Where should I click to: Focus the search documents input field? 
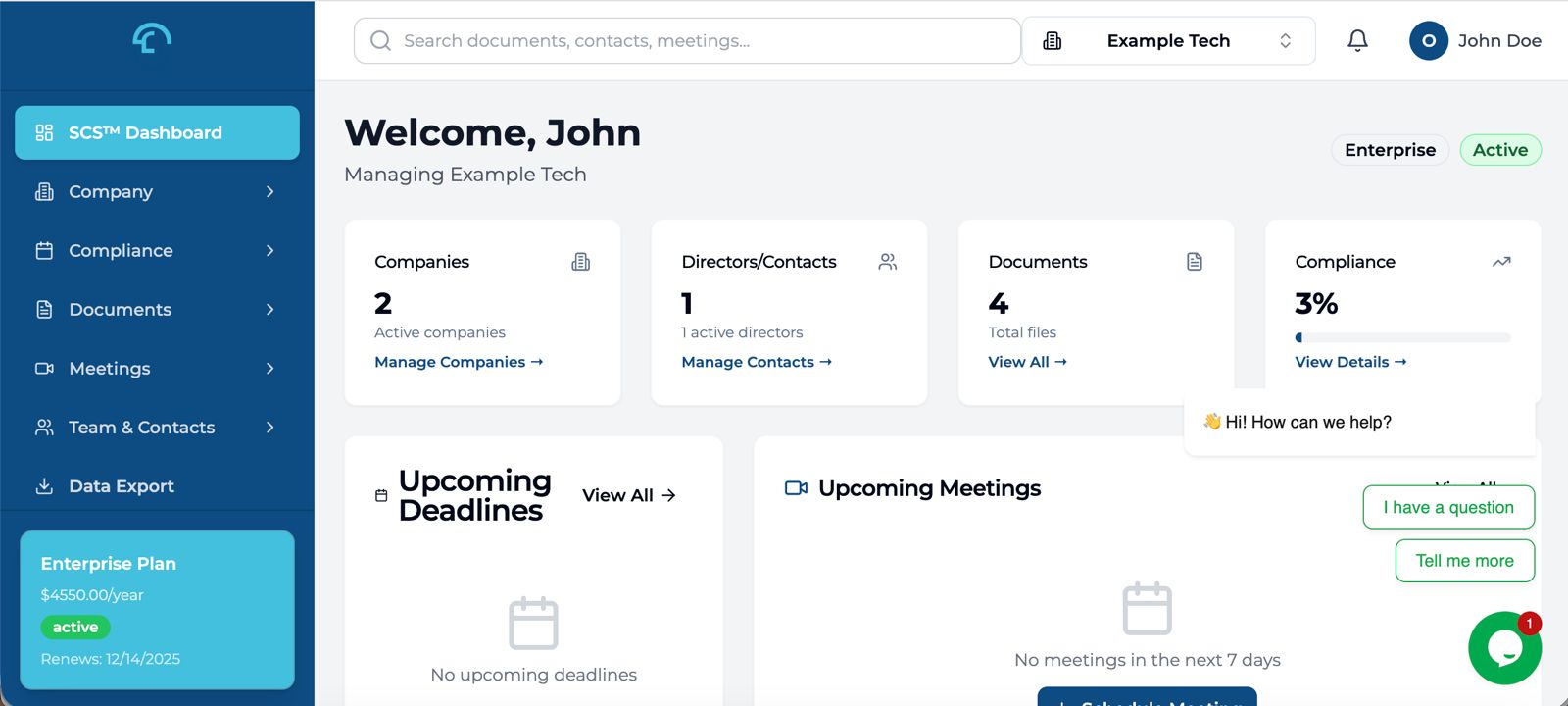tap(686, 41)
